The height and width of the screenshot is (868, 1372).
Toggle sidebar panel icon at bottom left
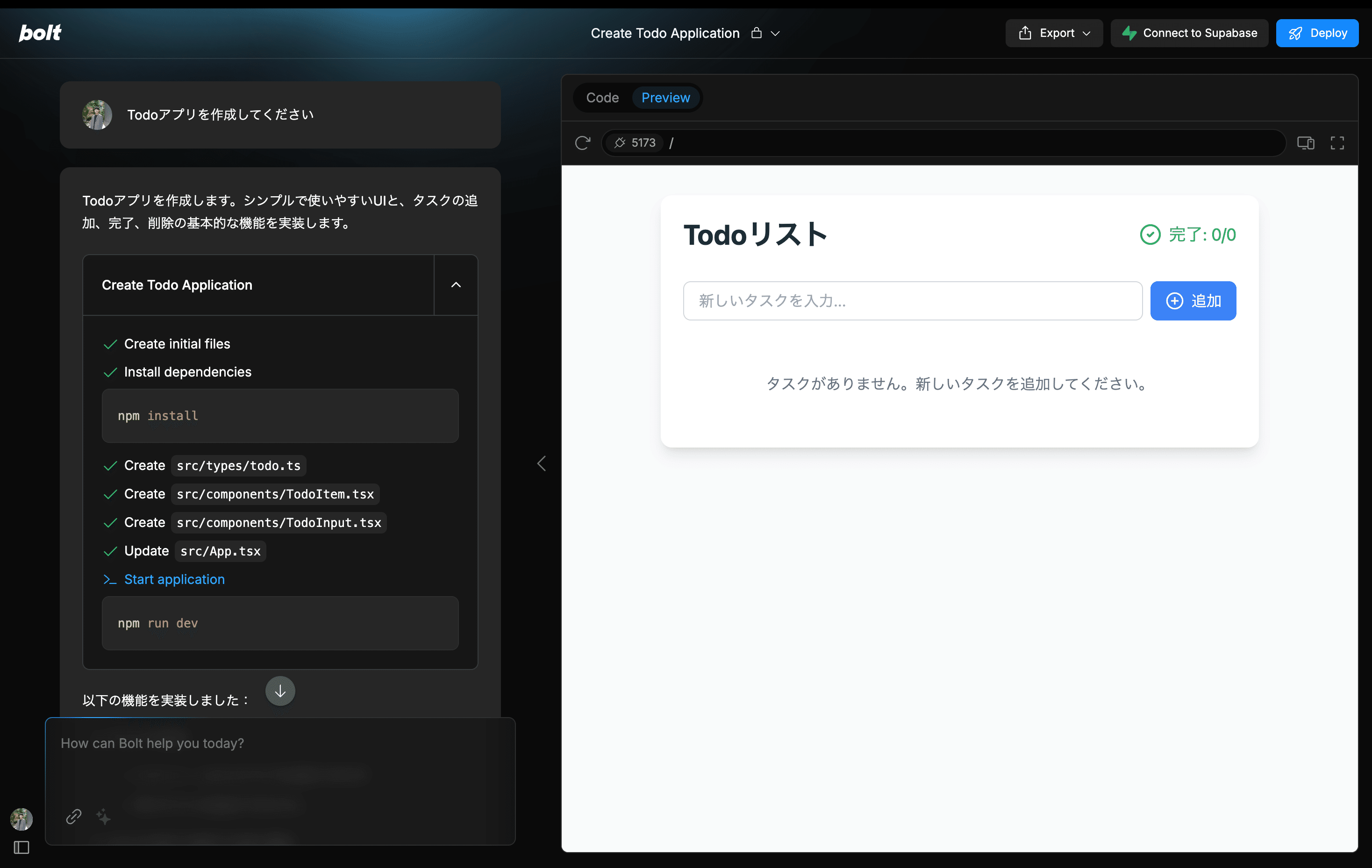21,847
